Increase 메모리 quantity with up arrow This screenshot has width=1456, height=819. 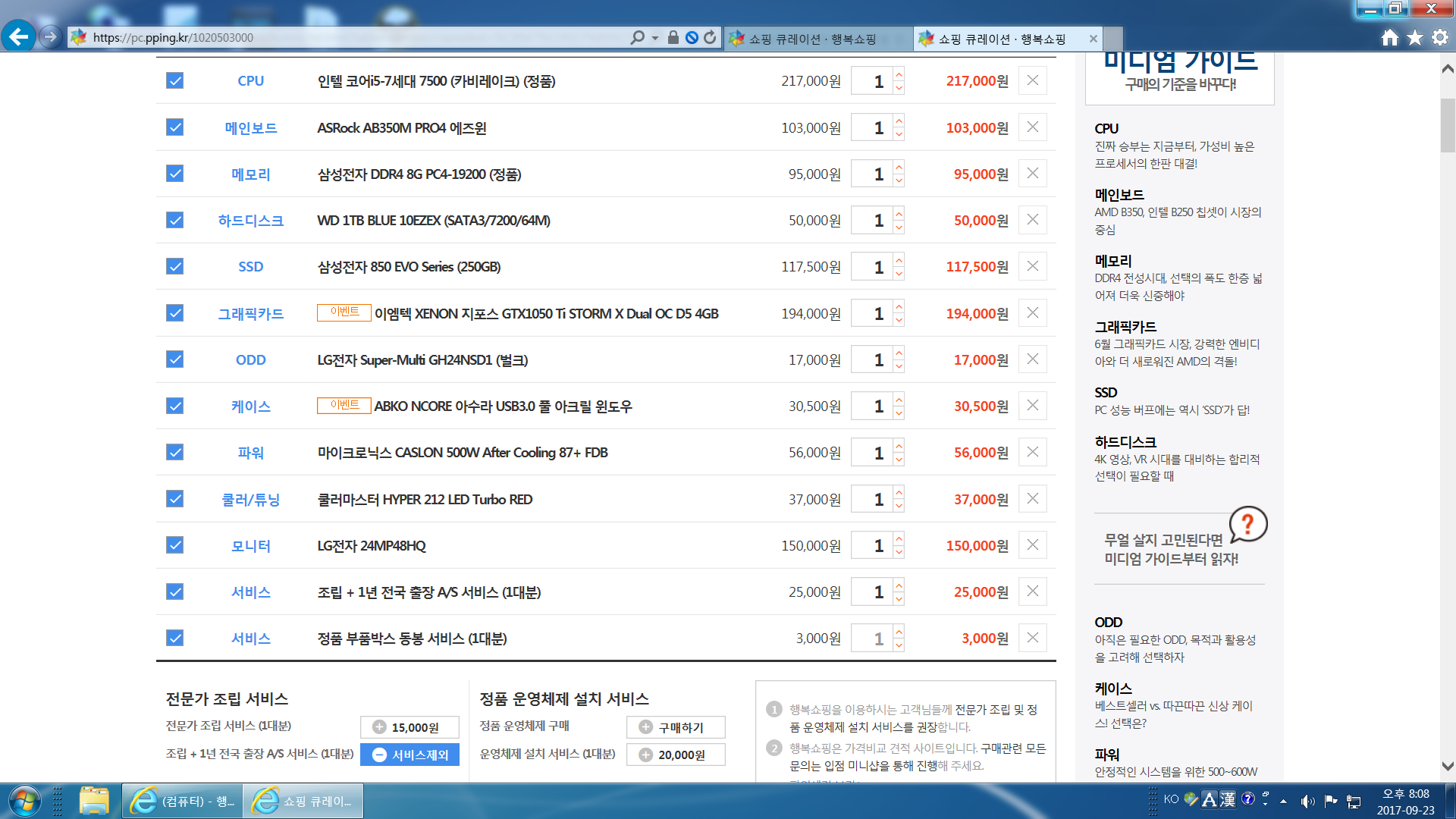[x=899, y=166]
